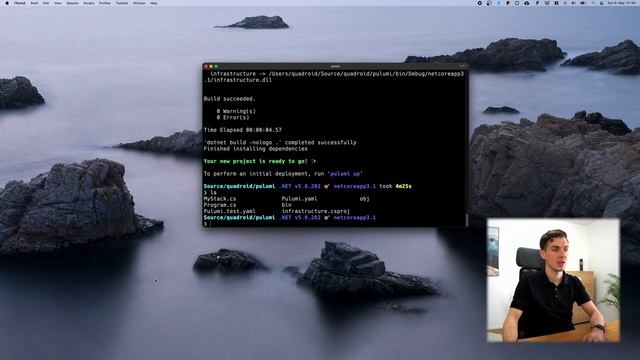Click the terminal window scrollbar
This screenshot has width=640, height=360.
click(467, 220)
